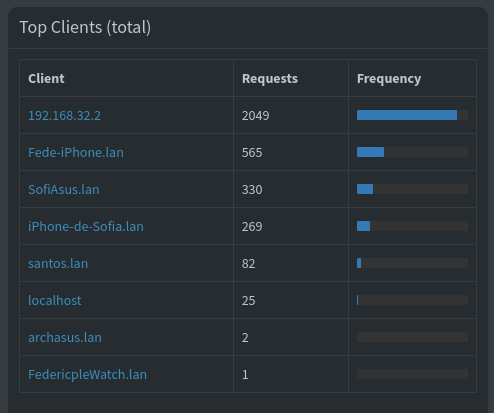
Task: Open the Fede-iPhone.lan client link
Action: click(x=76, y=152)
